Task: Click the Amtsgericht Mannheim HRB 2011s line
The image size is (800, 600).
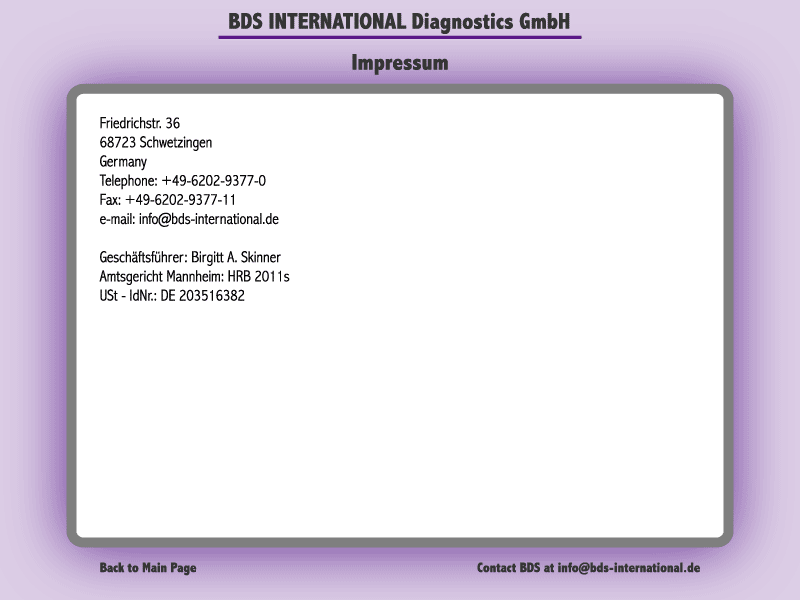Action: [194, 277]
